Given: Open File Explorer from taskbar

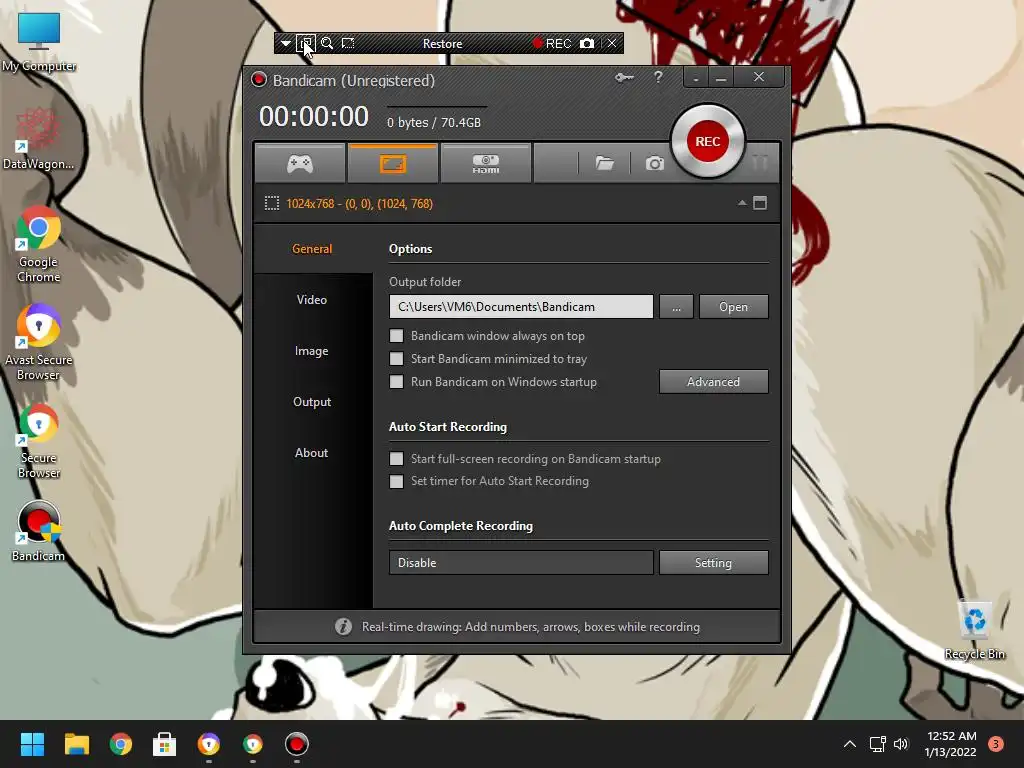Looking at the screenshot, I should click(76, 744).
